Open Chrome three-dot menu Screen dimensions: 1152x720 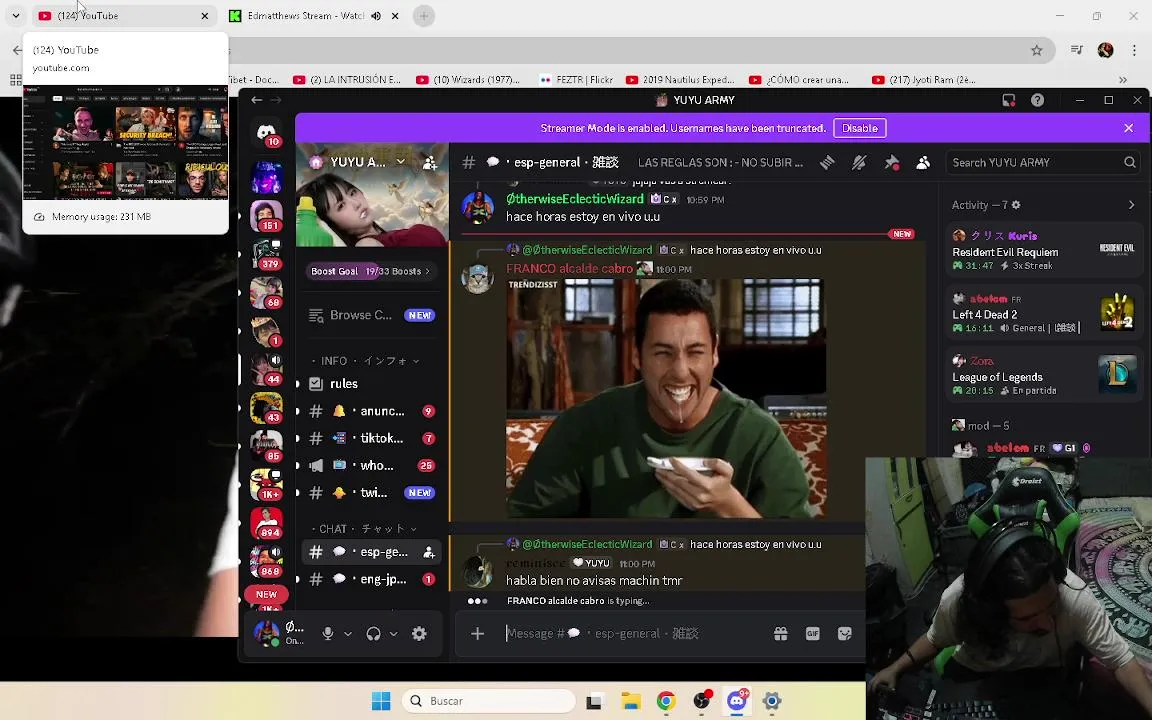click(x=1134, y=50)
